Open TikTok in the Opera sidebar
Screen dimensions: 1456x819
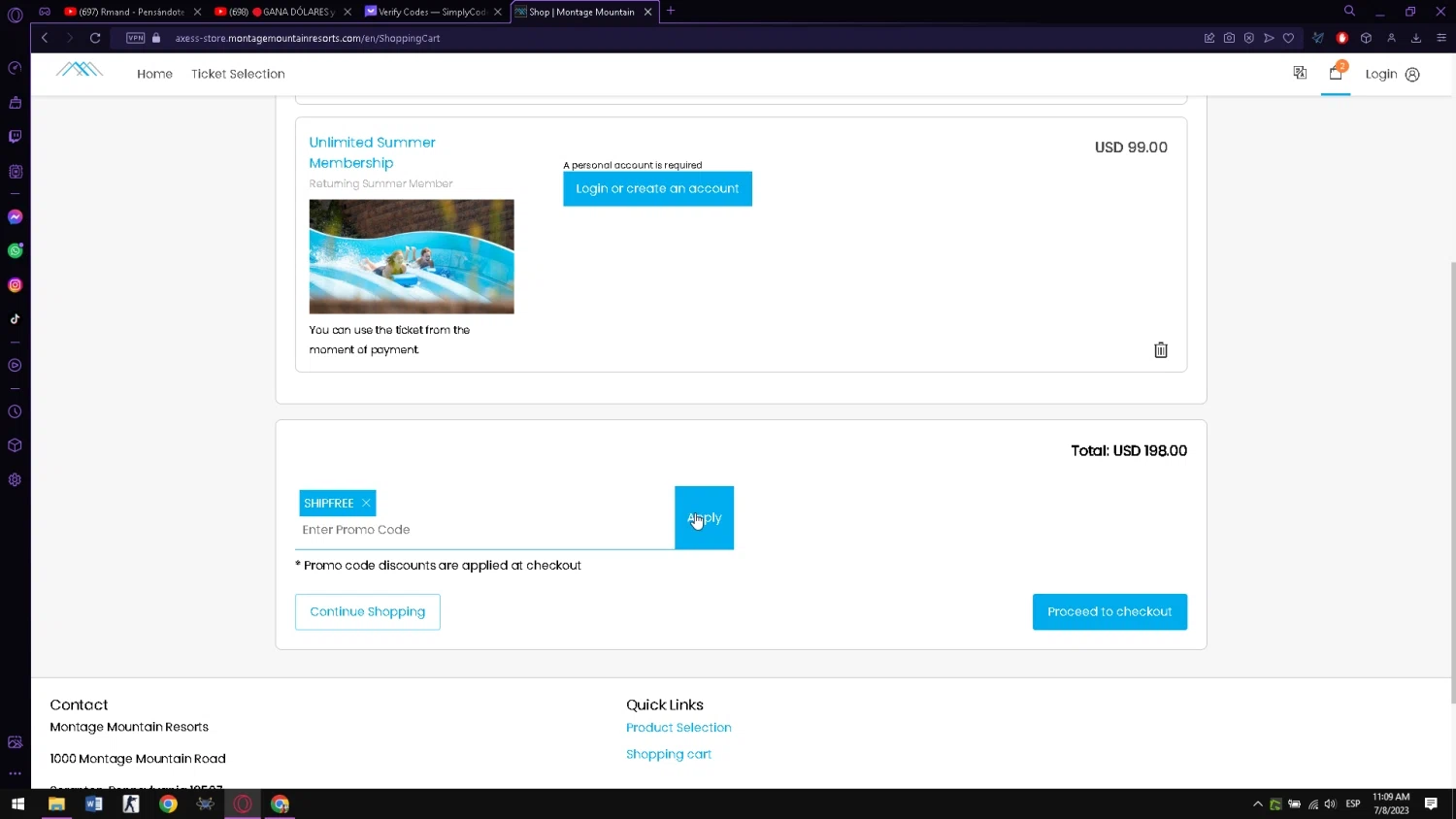(x=15, y=319)
